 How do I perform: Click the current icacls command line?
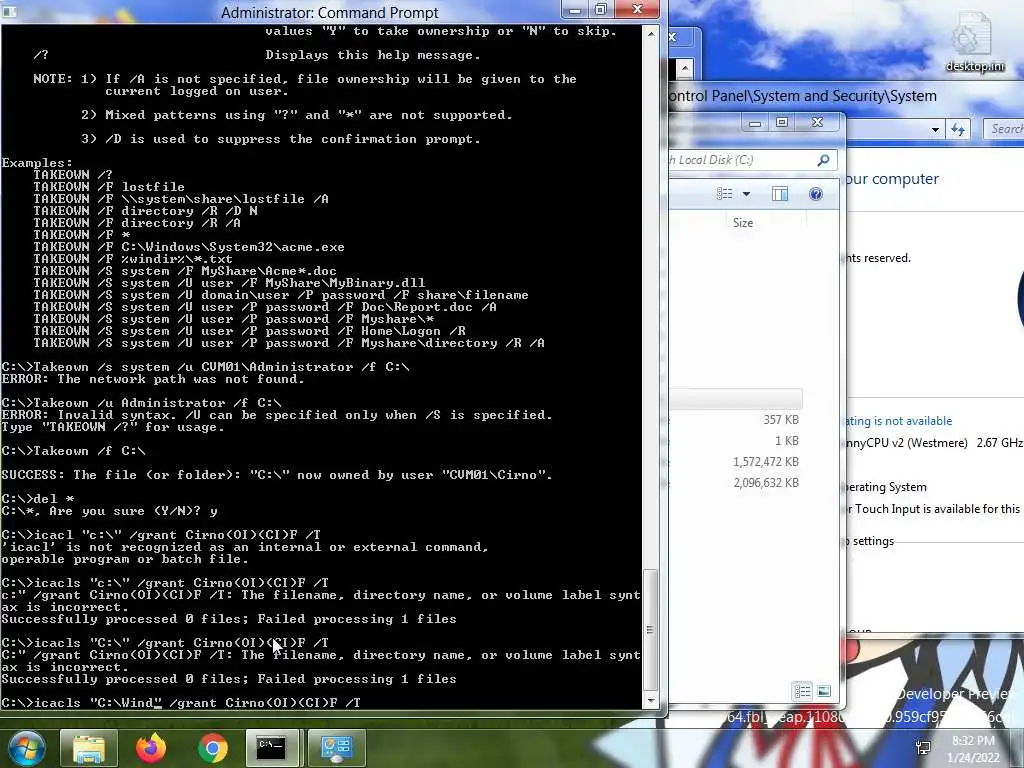pyautogui.click(x=181, y=703)
